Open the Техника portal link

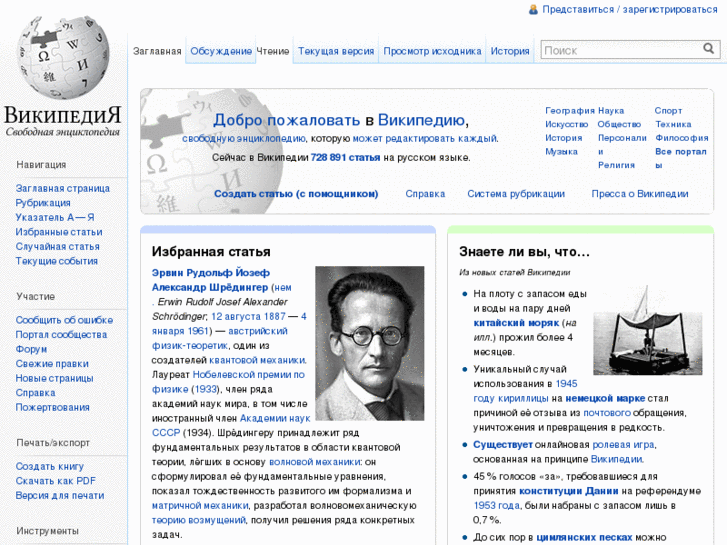(x=673, y=124)
